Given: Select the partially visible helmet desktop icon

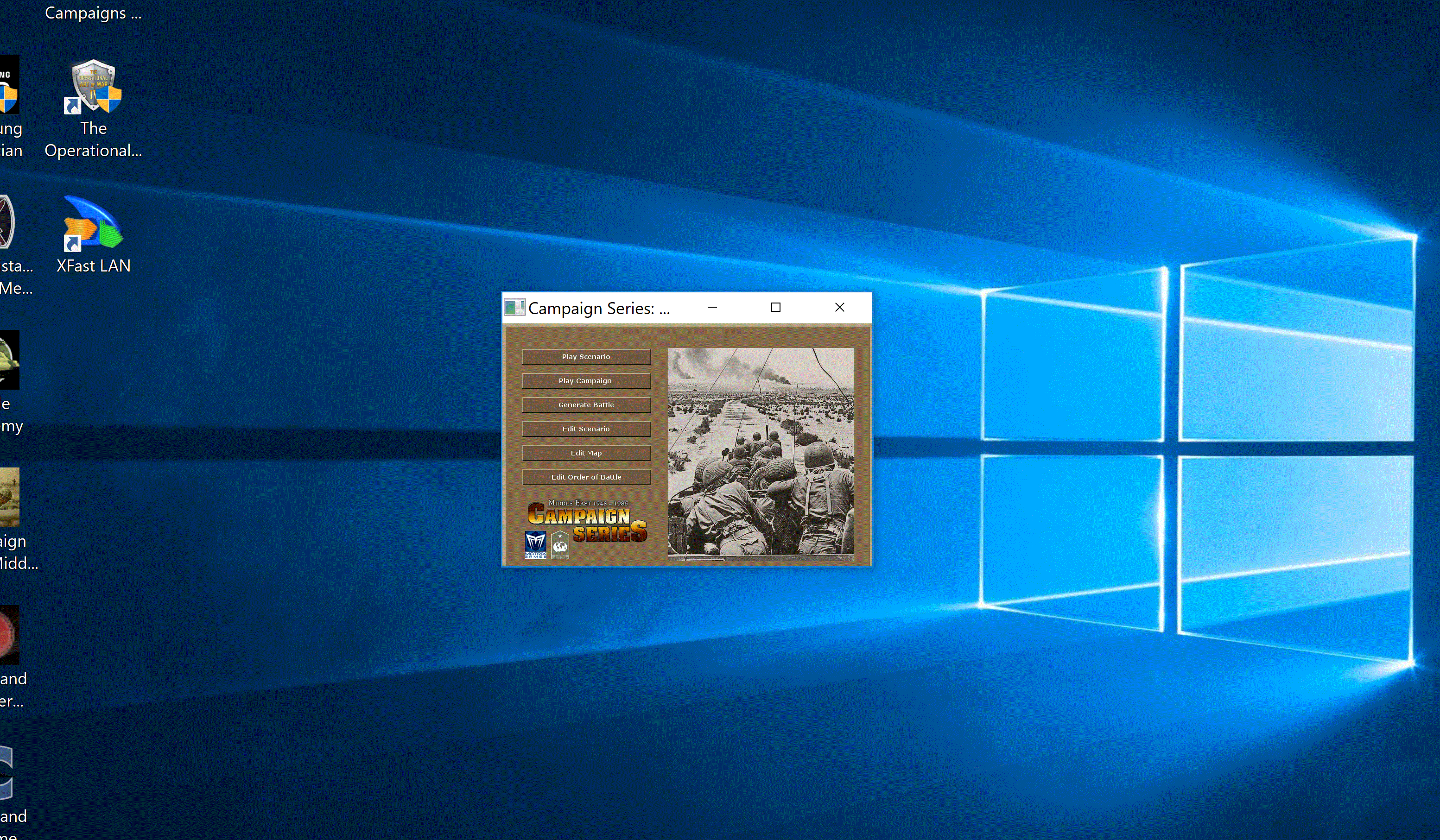Looking at the screenshot, I should [x=9, y=359].
